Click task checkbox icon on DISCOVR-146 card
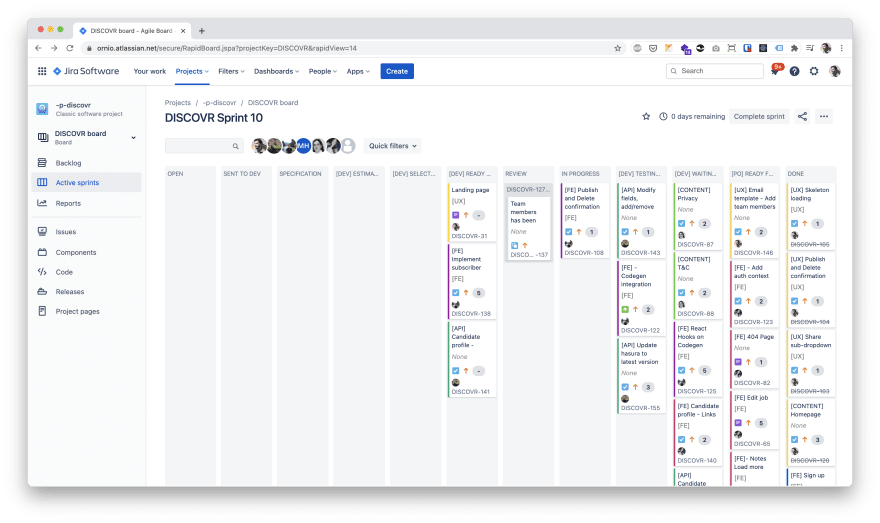 coord(738,232)
